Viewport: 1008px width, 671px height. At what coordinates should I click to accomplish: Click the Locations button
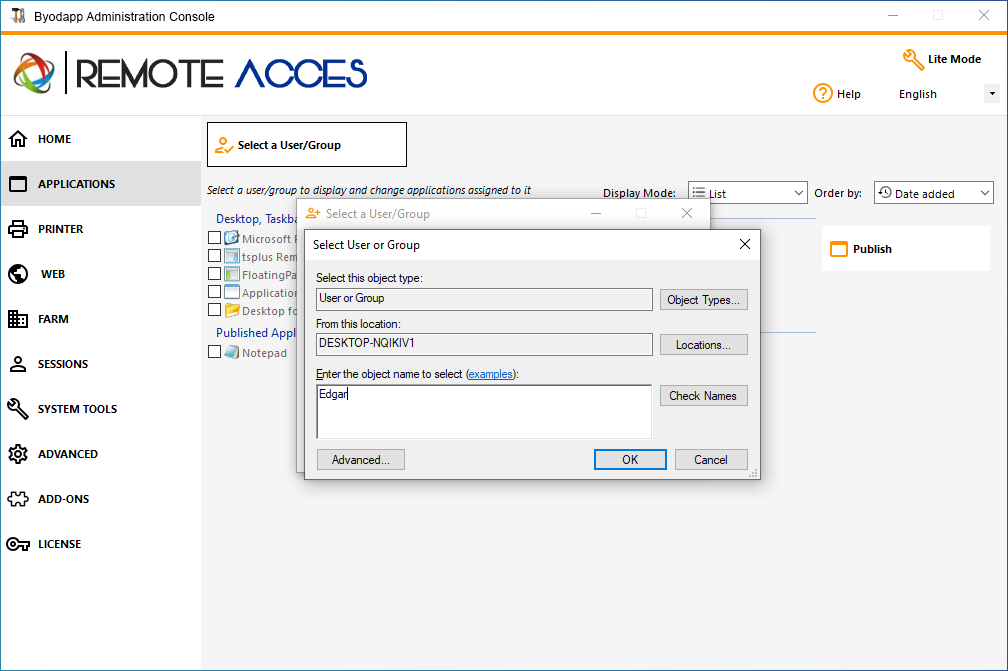pos(703,344)
